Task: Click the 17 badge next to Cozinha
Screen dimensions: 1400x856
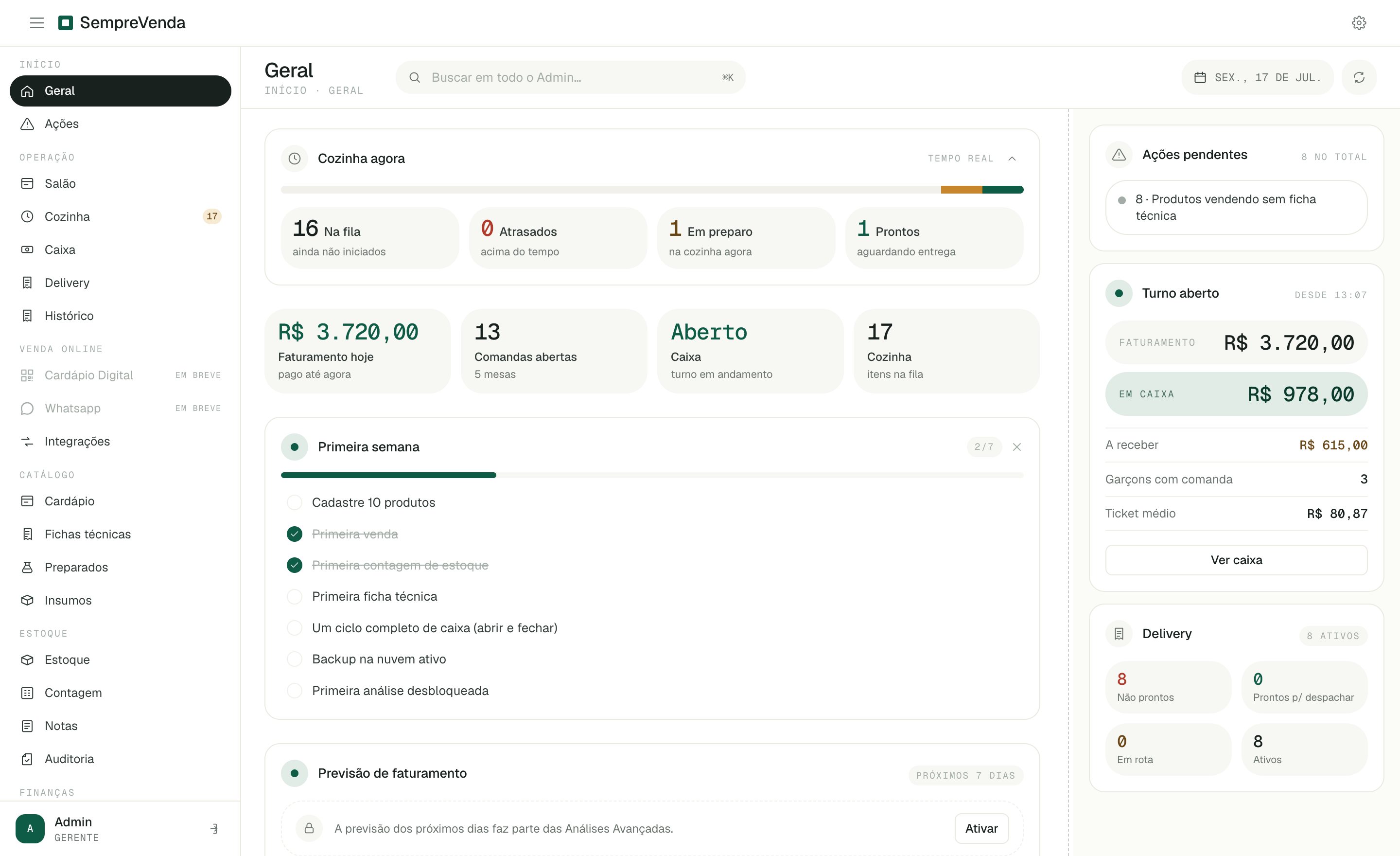Action: click(x=212, y=216)
